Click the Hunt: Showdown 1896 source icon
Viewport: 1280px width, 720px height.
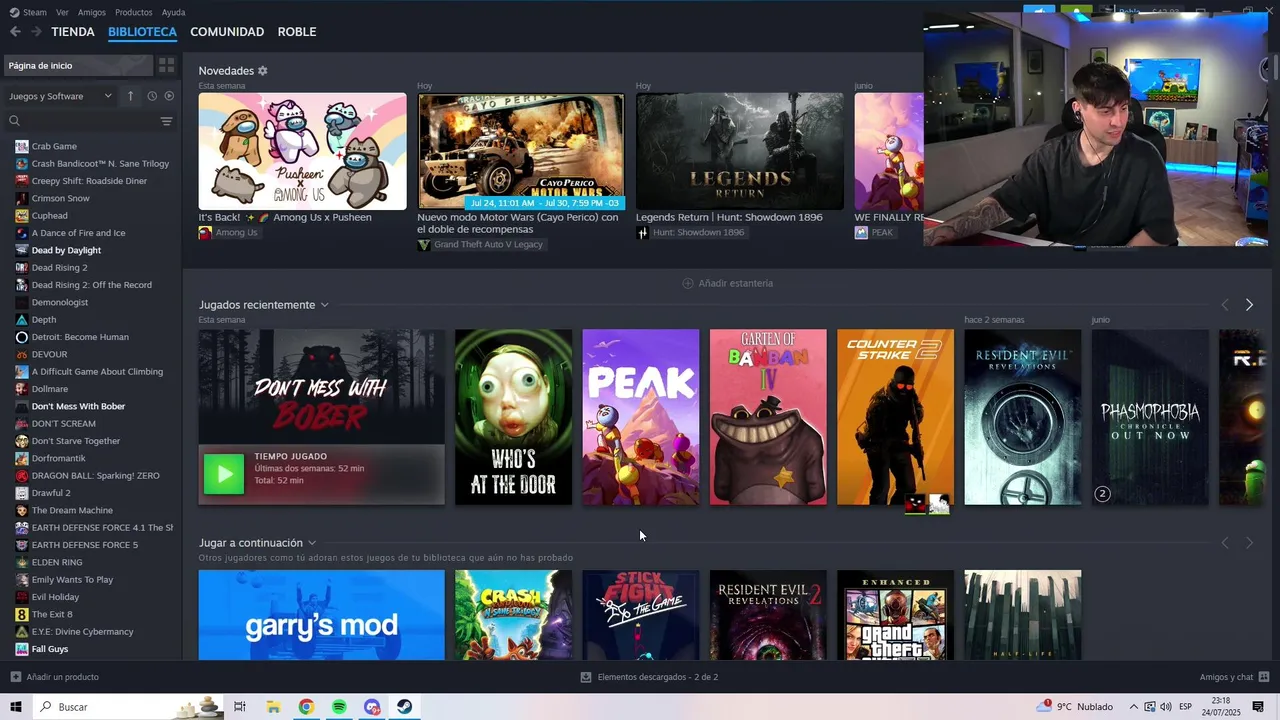pos(642,232)
